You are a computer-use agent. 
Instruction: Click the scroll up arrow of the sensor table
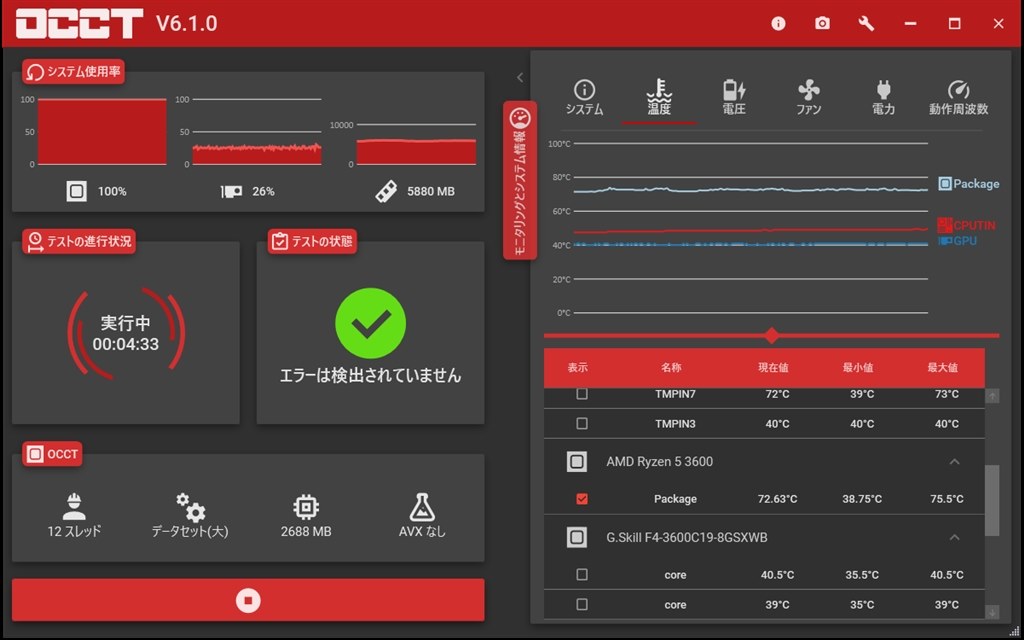(992, 396)
